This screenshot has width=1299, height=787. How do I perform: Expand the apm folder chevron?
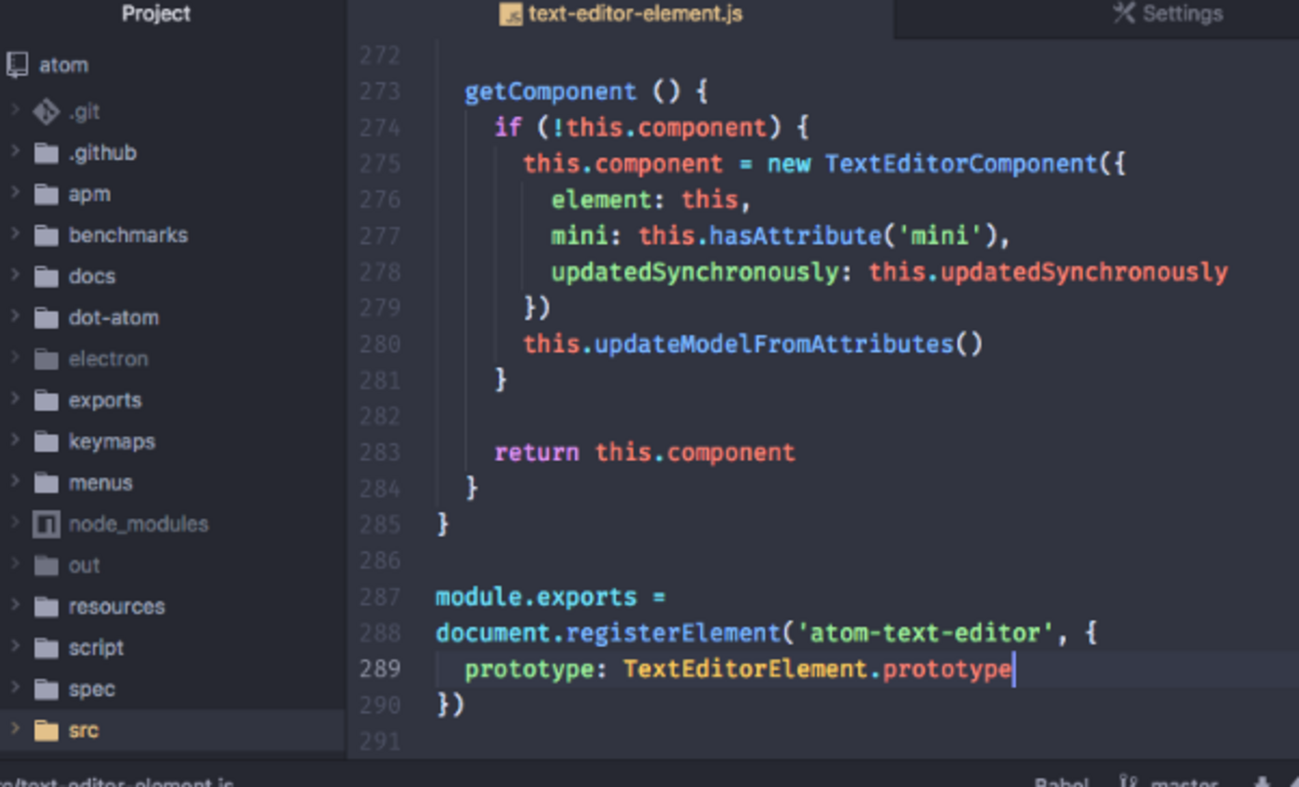[x=15, y=193]
